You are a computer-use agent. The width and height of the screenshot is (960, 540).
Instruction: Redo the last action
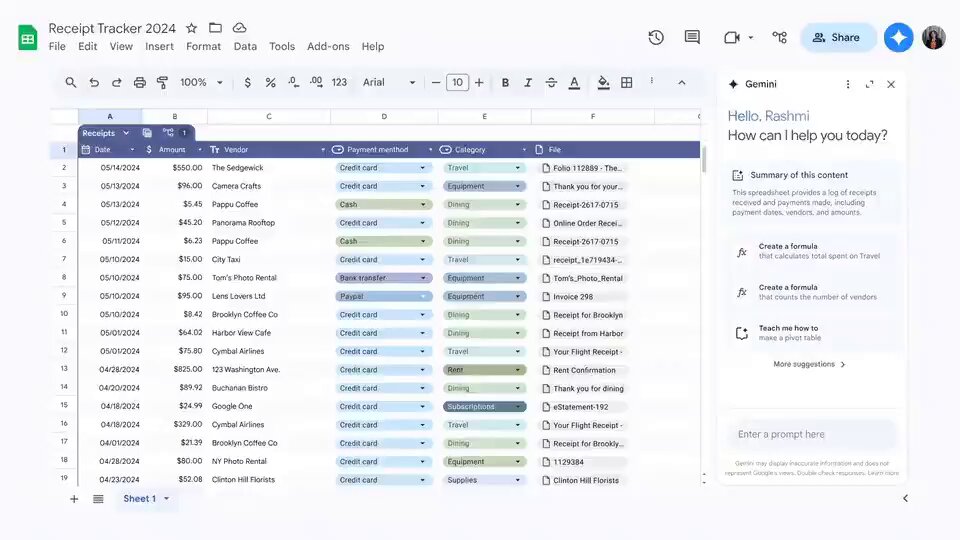point(116,83)
